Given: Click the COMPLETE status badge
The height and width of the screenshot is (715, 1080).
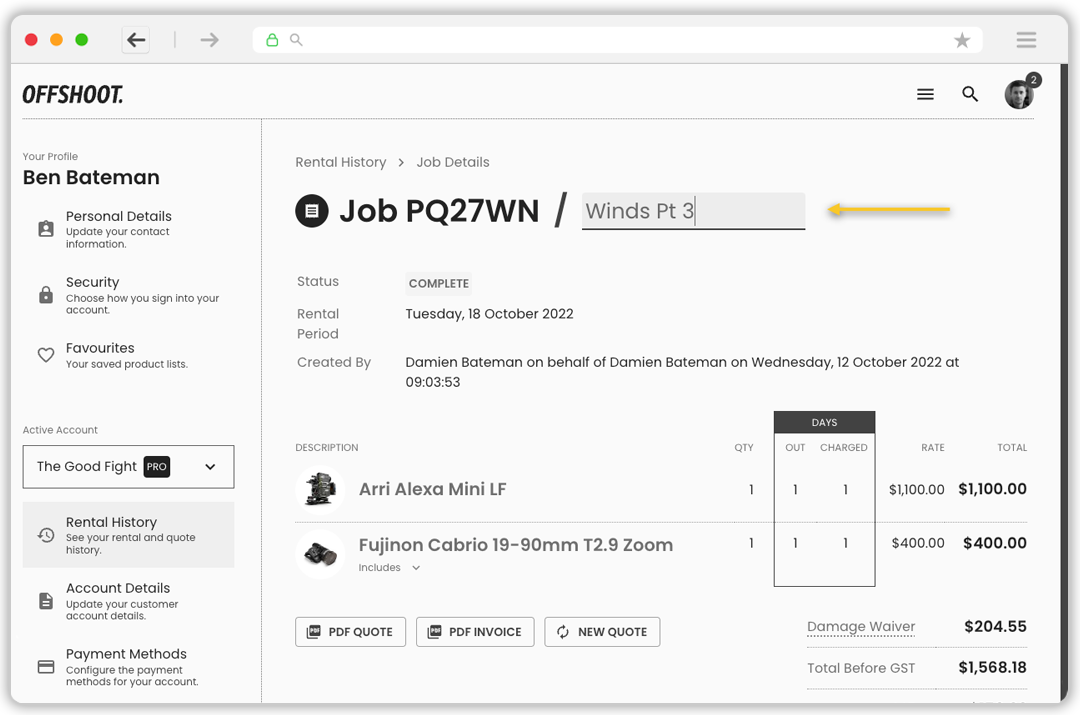Looking at the screenshot, I should [439, 283].
